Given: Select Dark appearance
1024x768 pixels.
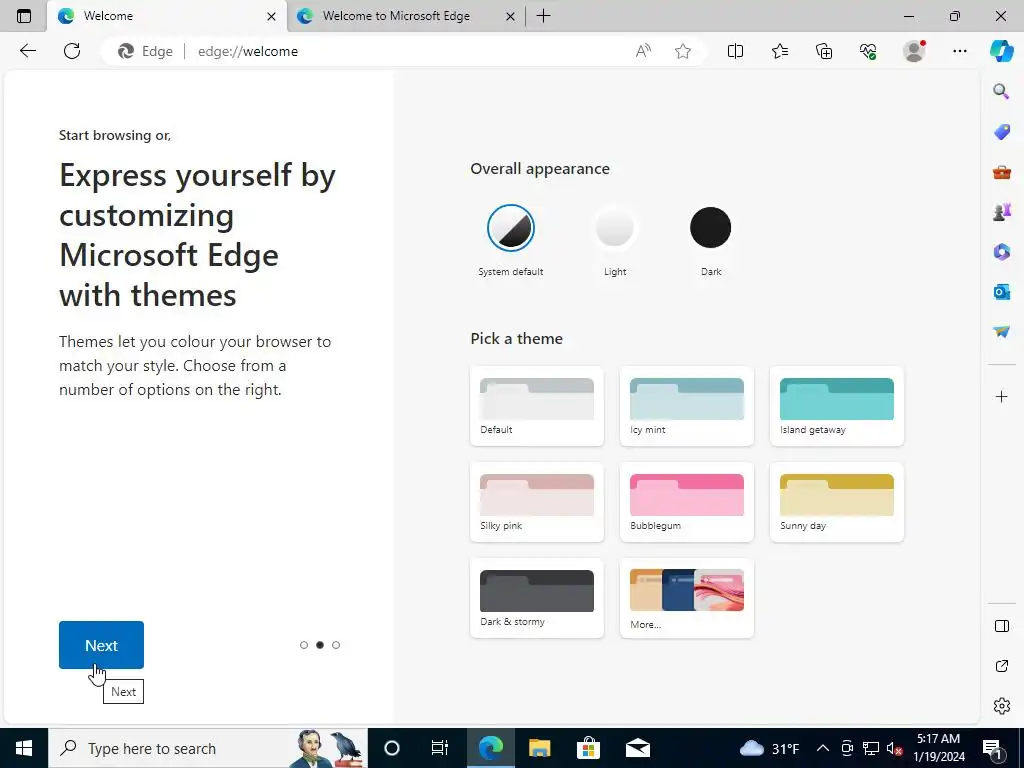Looking at the screenshot, I should click(x=711, y=228).
